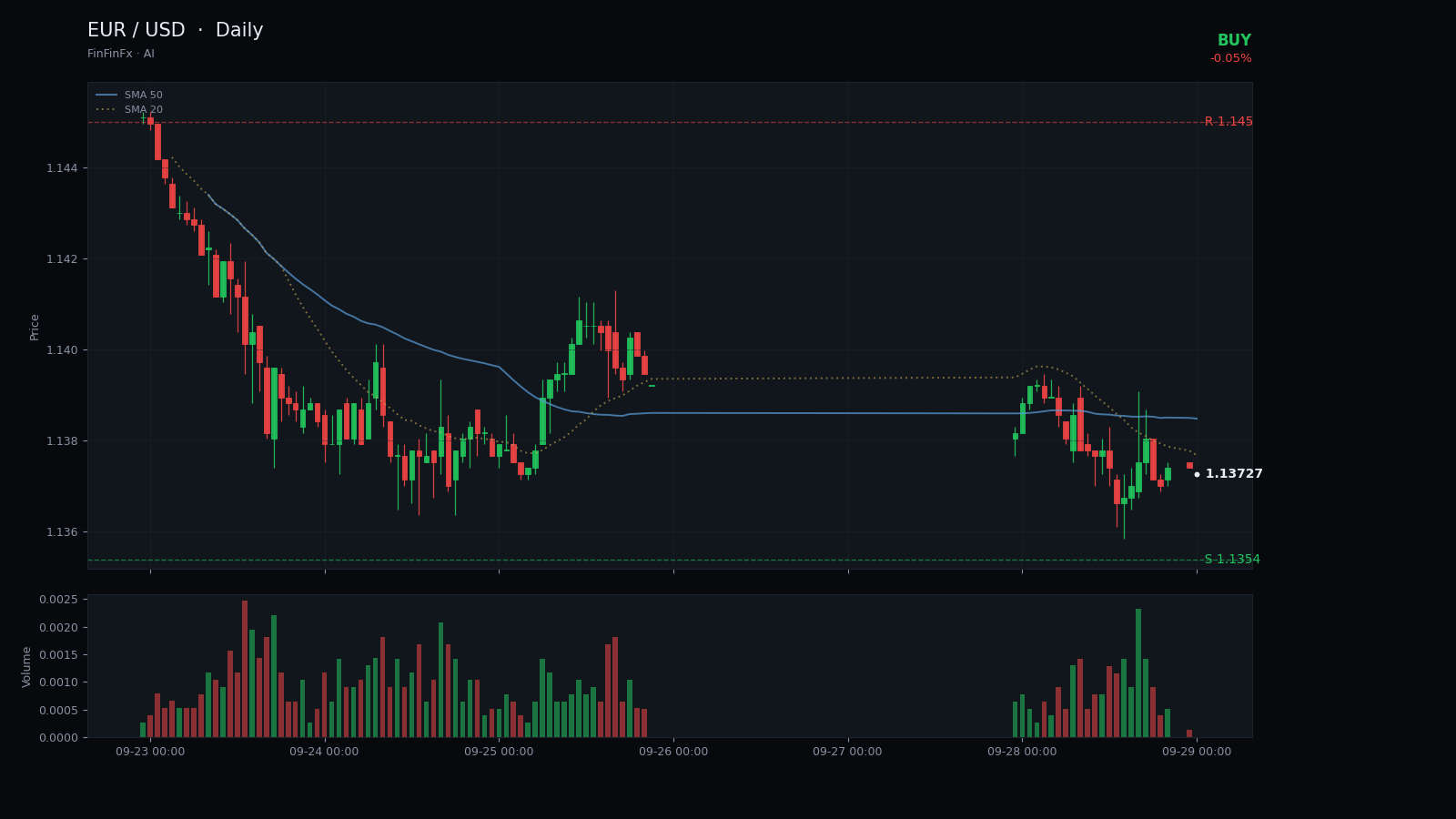Image resolution: width=1456 pixels, height=819 pixels.
Task: Click the 1.140 price axis label
Action: click(61, 350)
